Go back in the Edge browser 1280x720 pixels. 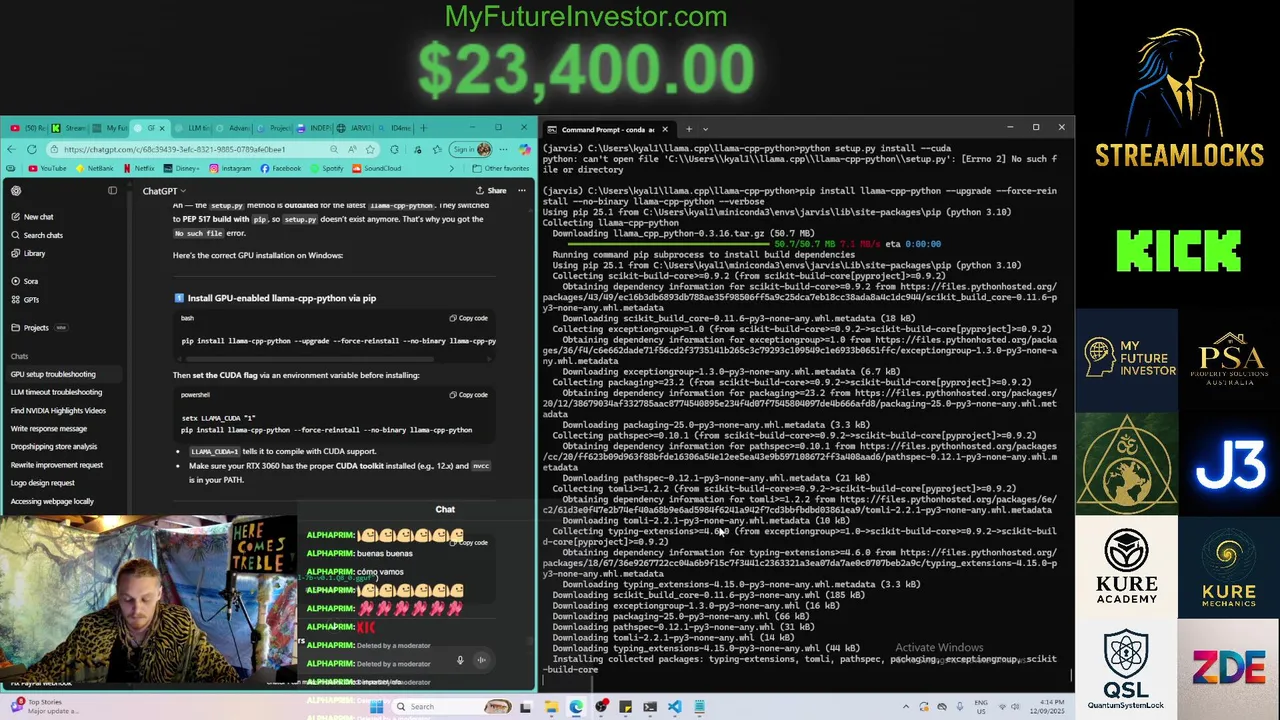[11, 149]
